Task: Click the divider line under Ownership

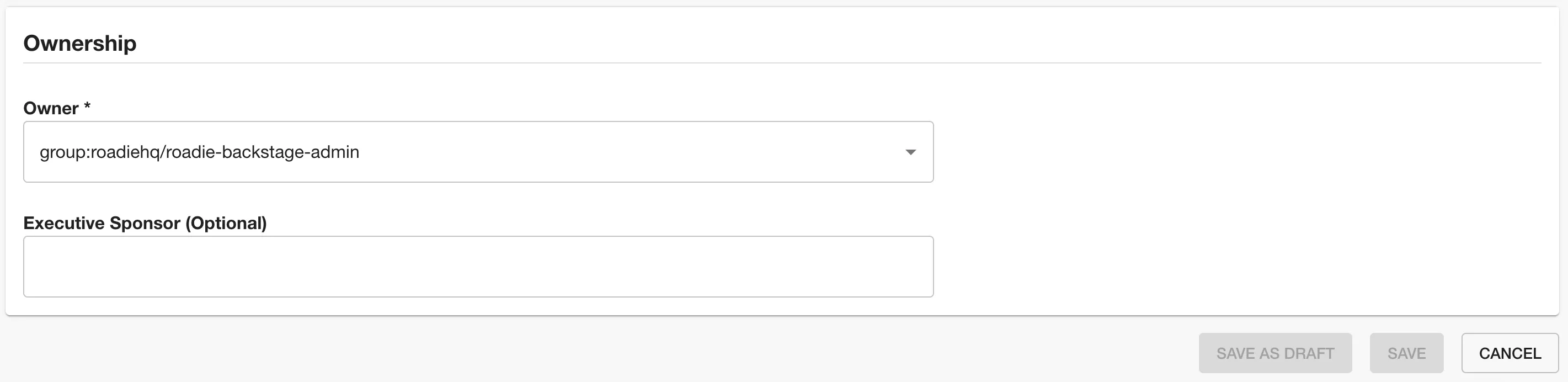Action: pyautogui.click(x=782, y=63)
